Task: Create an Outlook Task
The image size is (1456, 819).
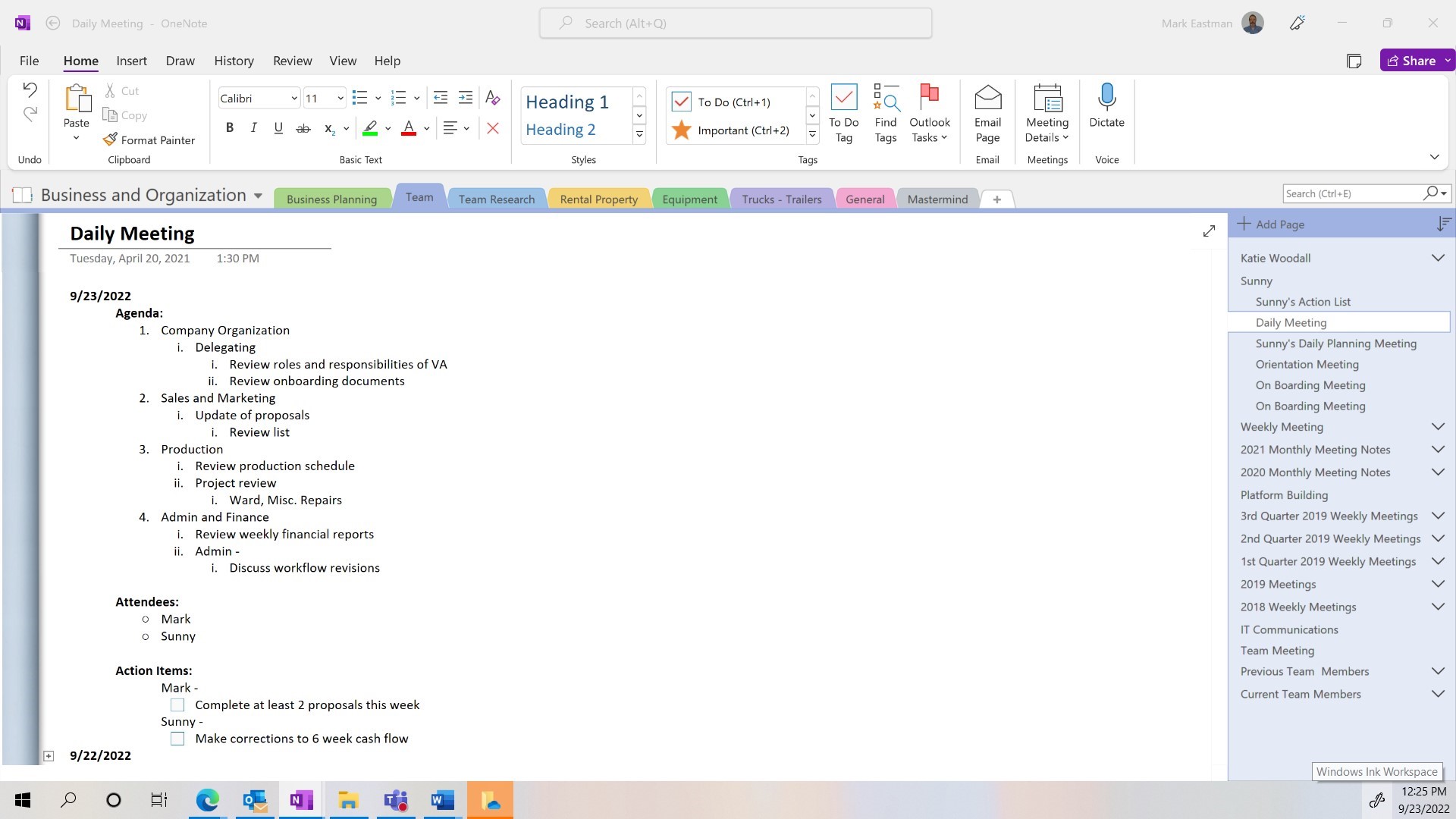Action: [x=929, y=114]
